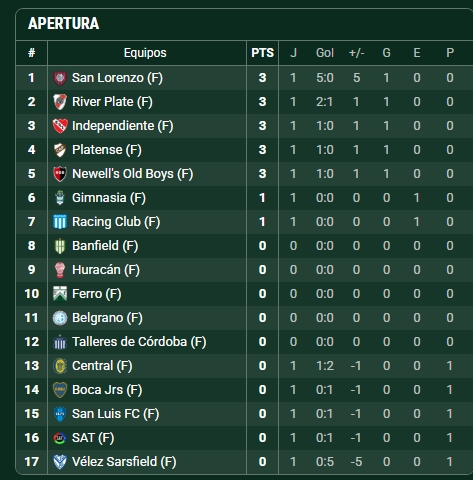The height and width of the screenshot is (480, 473).
Task: Open the San Luis FC (F) team page
Action: coord(115,414)
